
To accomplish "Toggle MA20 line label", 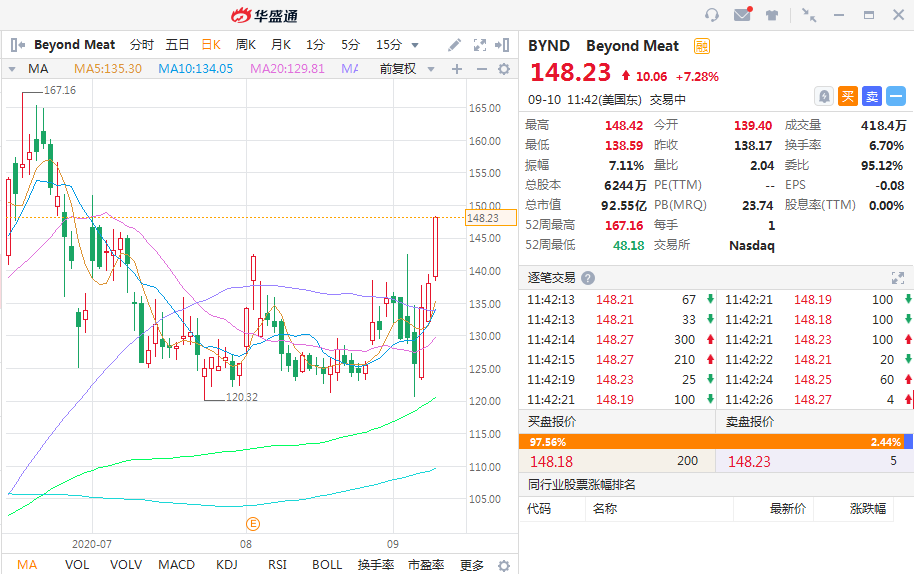I will click(x=287, y=69).
